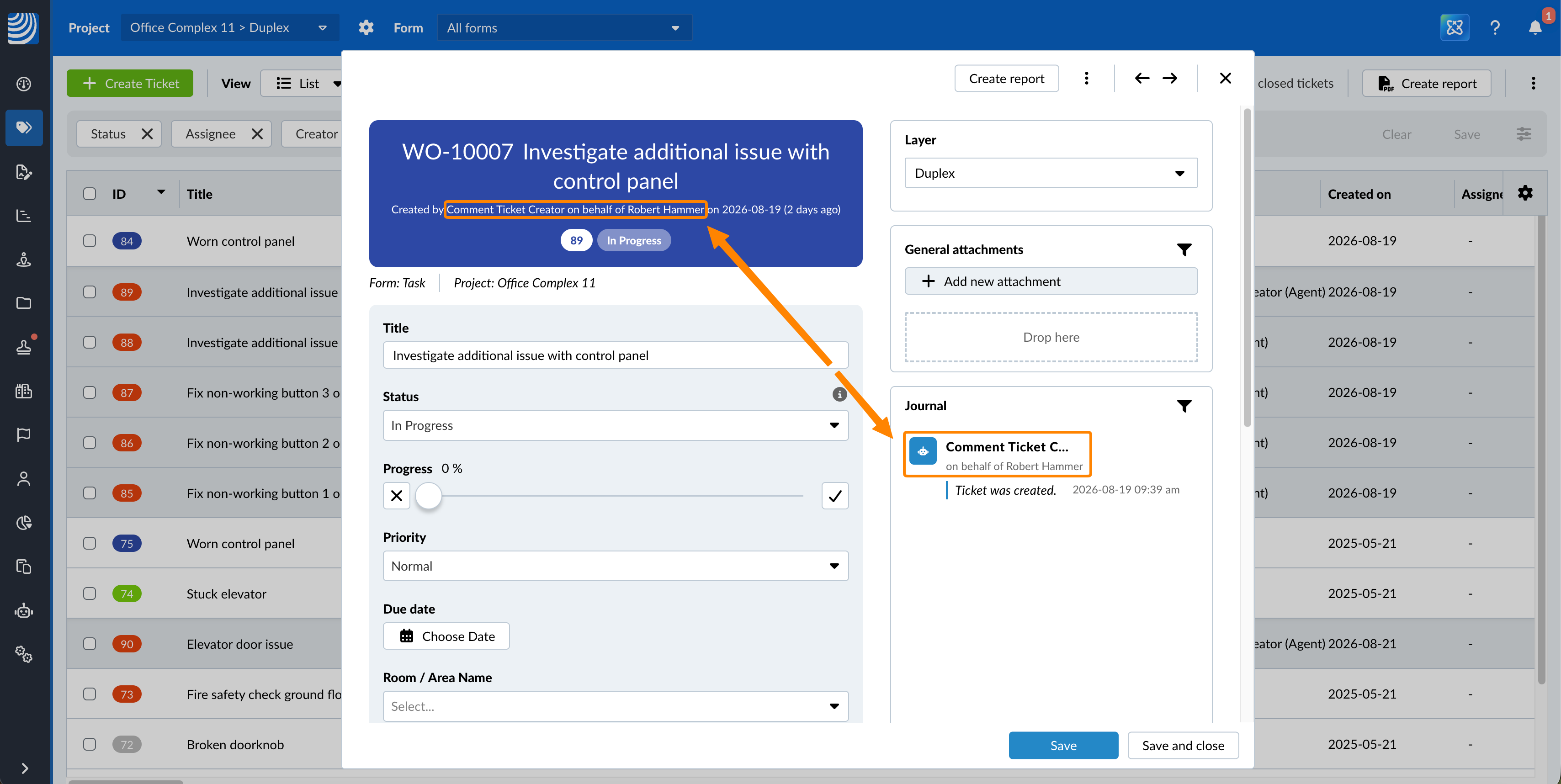Open the help question mark icon
Screen dimensions: 1561x784
click(x=1495, y=27)
